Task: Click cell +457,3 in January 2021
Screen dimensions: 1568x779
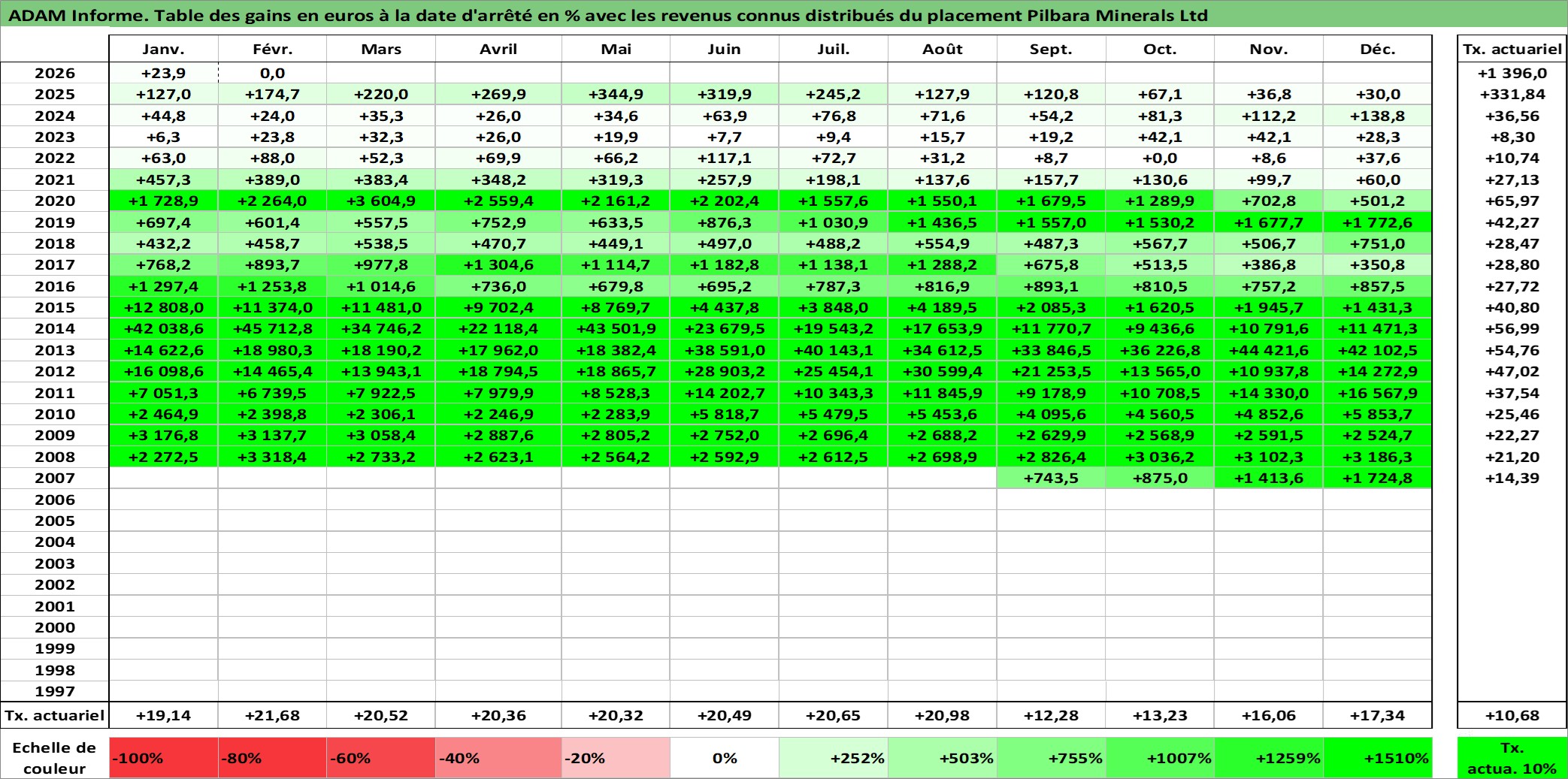Action: pos(163,180)
